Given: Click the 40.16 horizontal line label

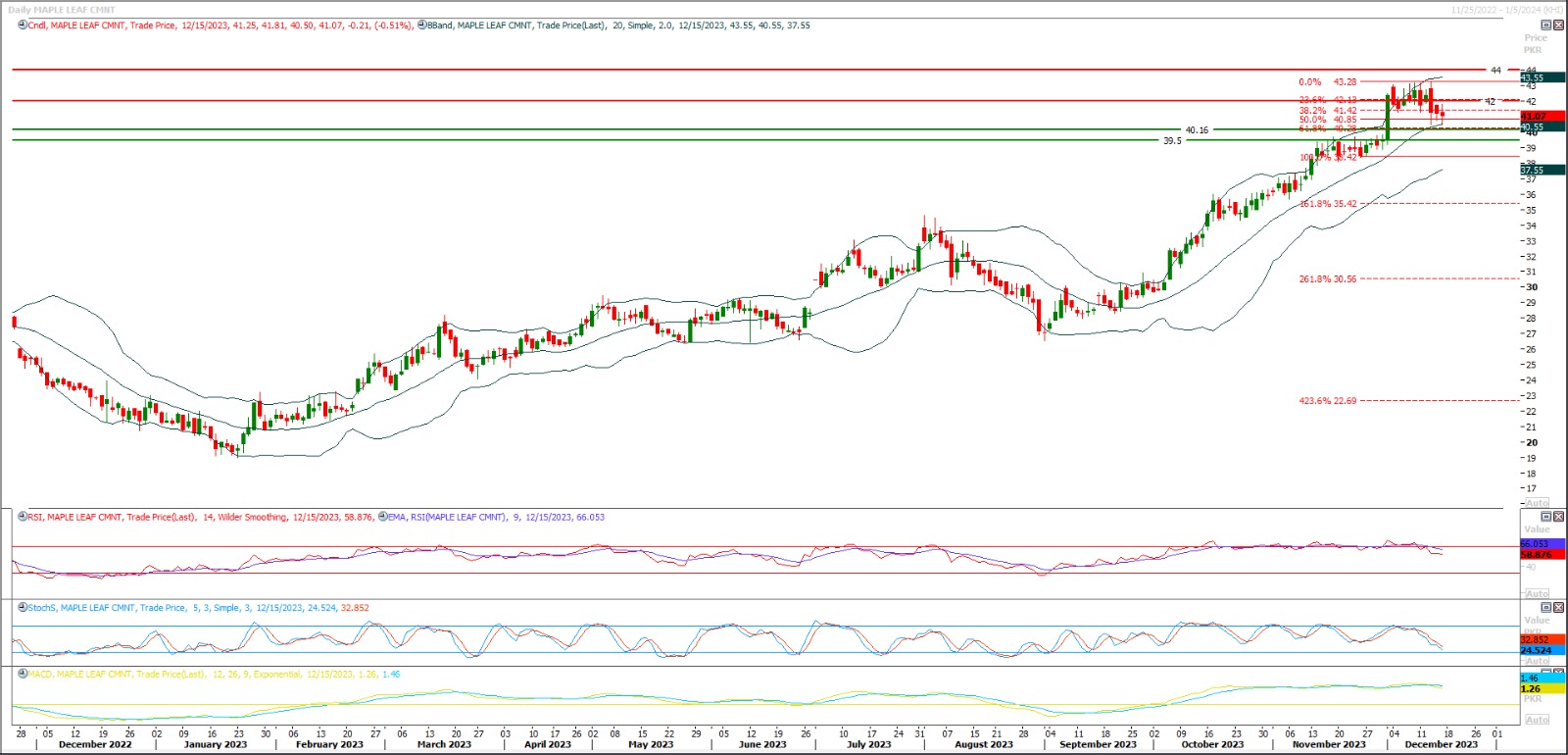Looking at the screenshot, I should click(x=1197, y=130).
